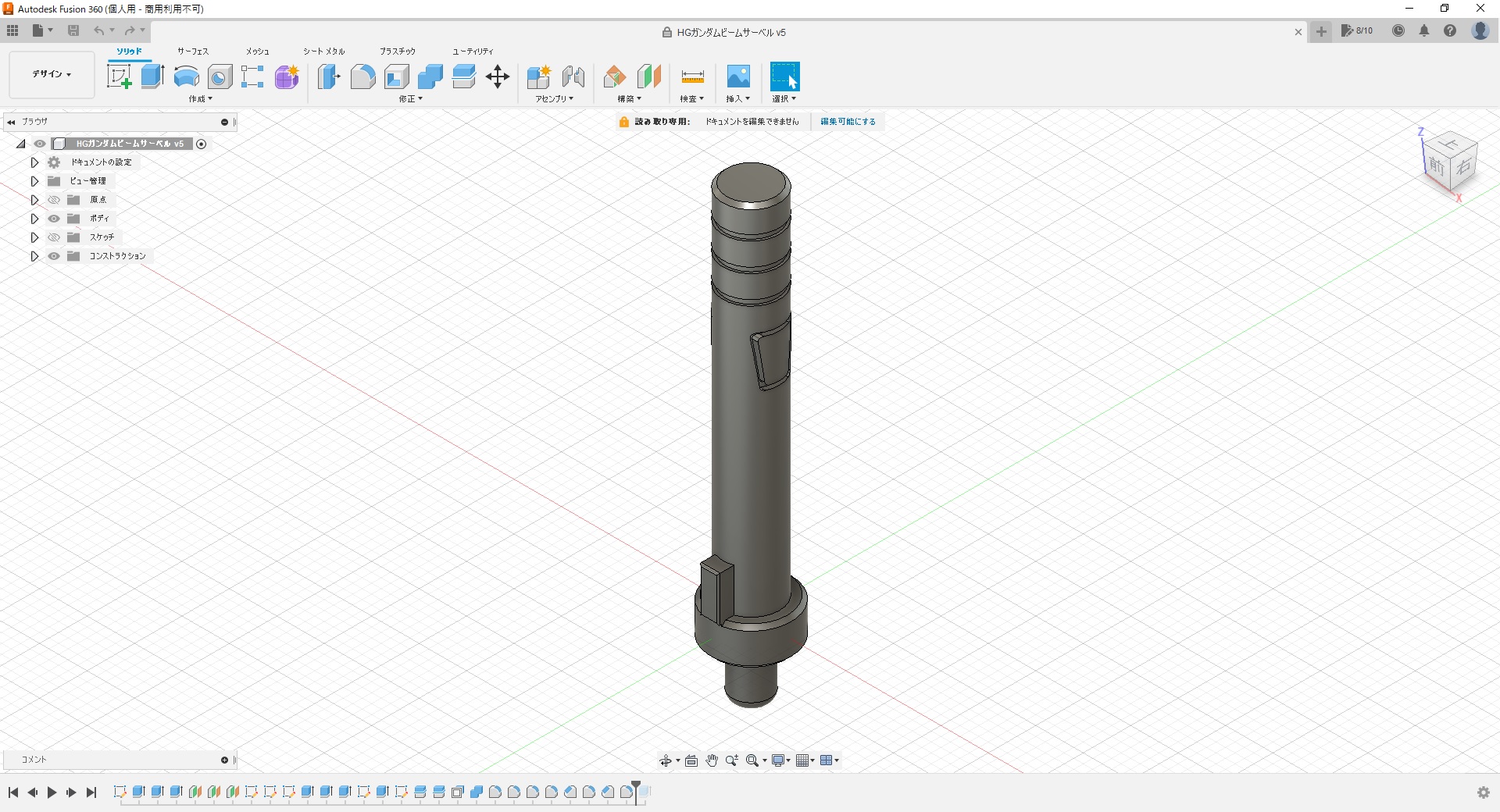Toggle visibility of the 原点 folder

pos(54,200)
